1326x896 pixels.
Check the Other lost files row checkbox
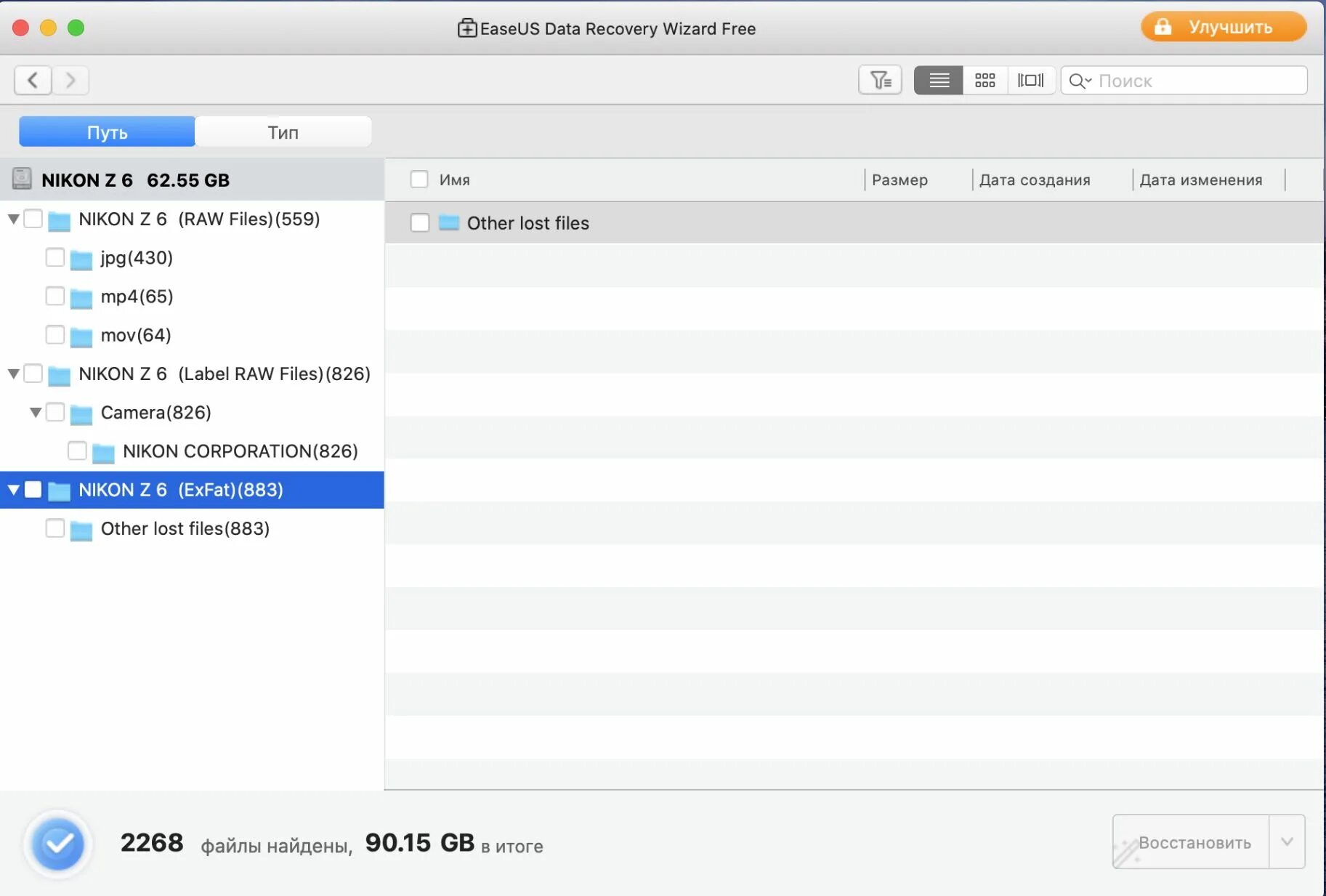coord(420,222)
